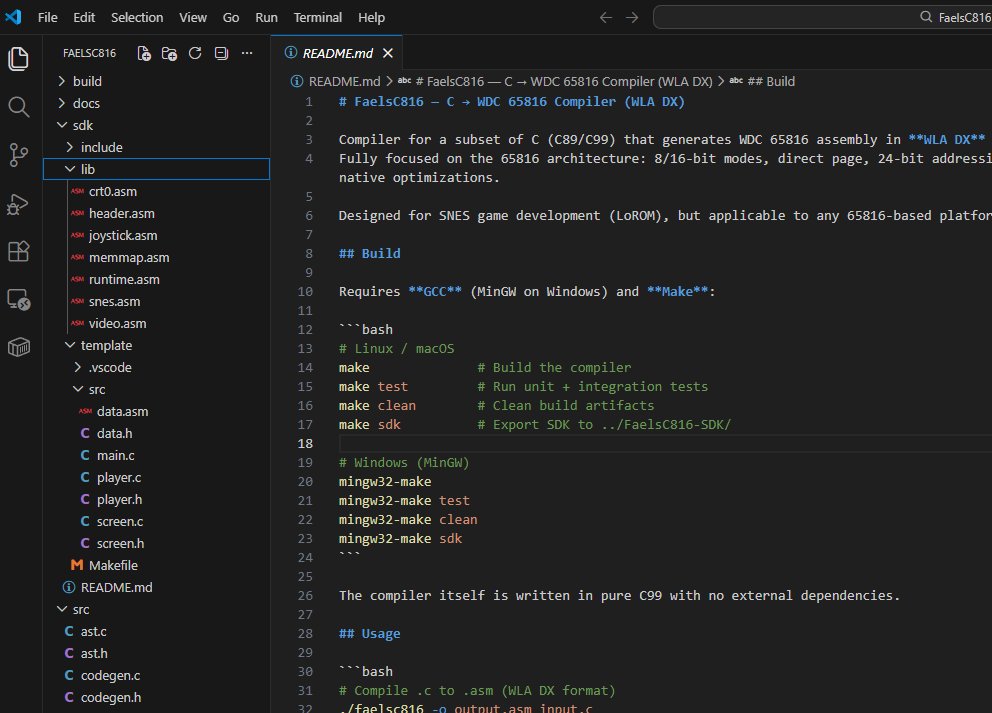This screenshot has height=713, width=992.
Task: Collapse the src folder under template
Action: coord(97,390)
